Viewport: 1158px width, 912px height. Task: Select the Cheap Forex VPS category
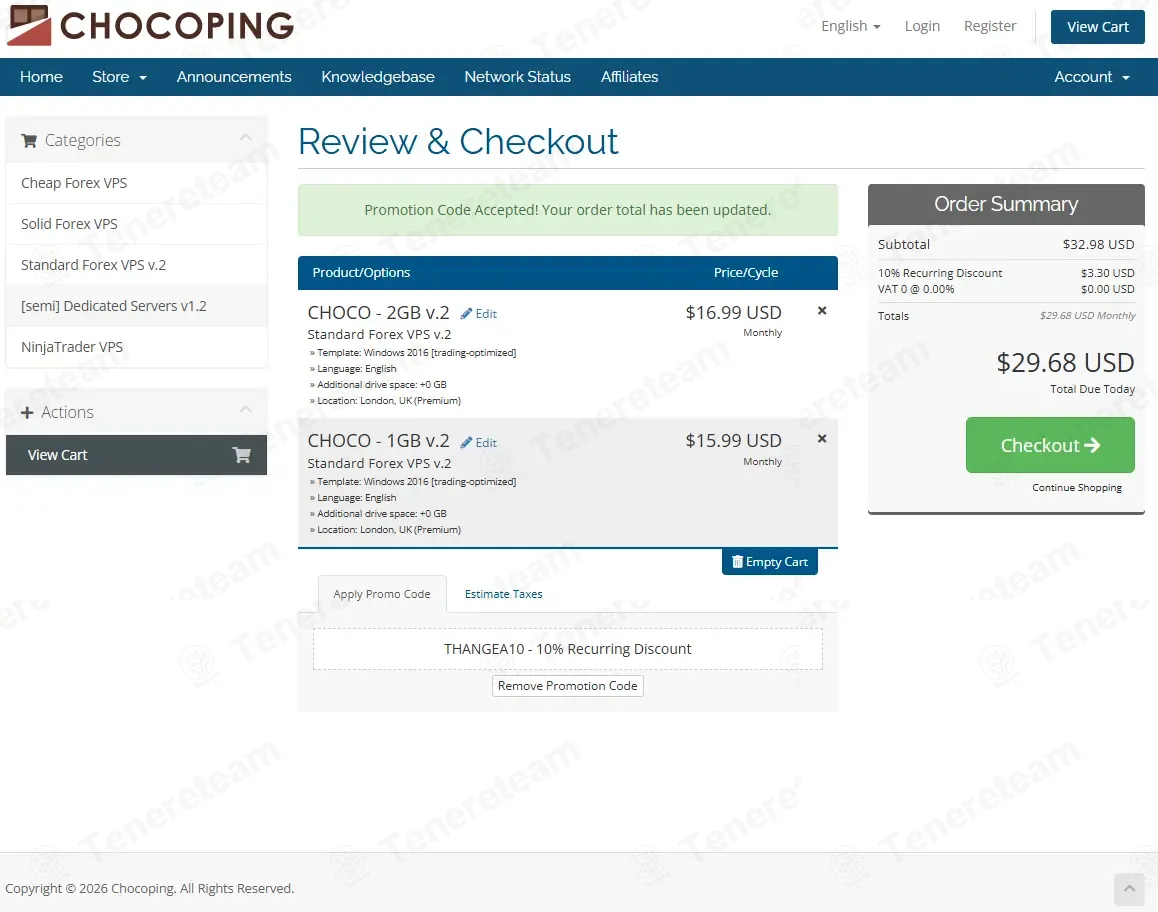[137, 183]
